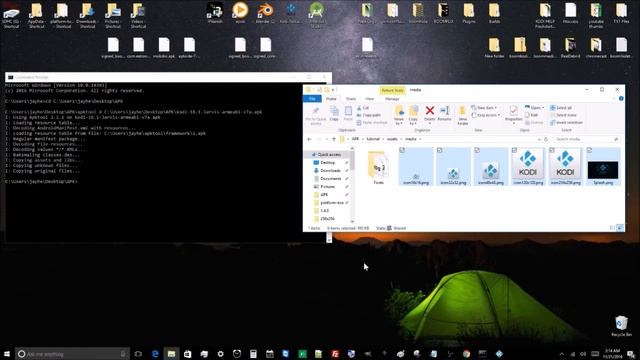Select the icon120x120.png Kodi thumbnail

pos(528,164)
